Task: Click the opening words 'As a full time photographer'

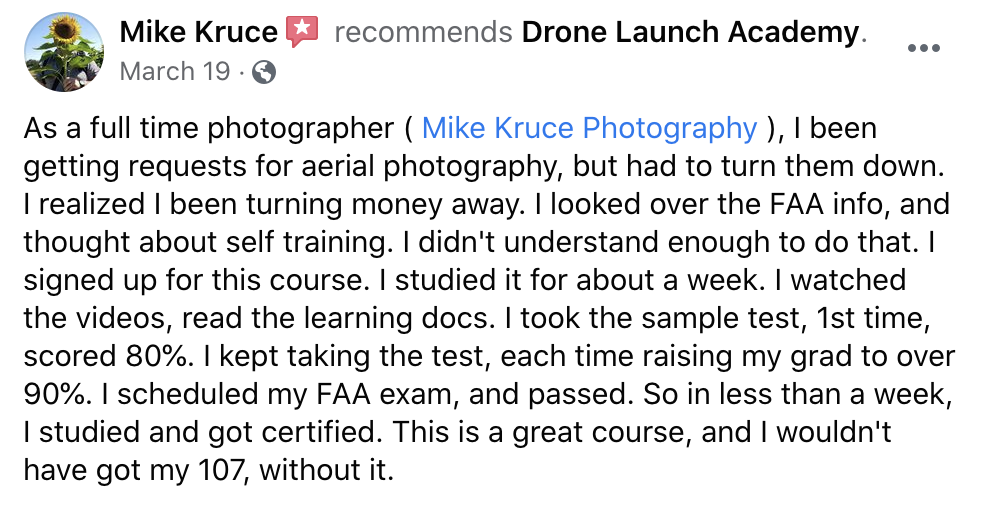Action: 209,128
